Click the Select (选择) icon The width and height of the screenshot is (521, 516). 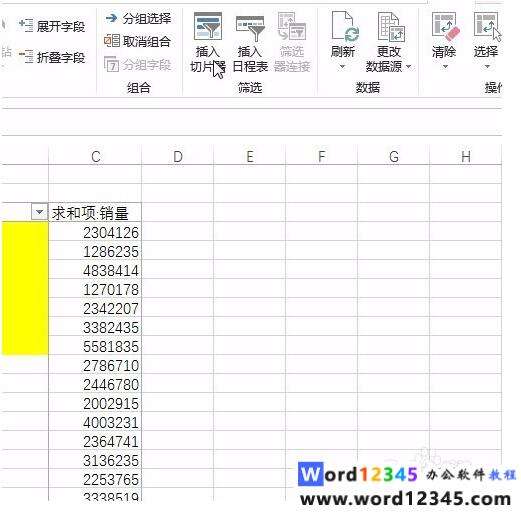[x=487, y=27]
